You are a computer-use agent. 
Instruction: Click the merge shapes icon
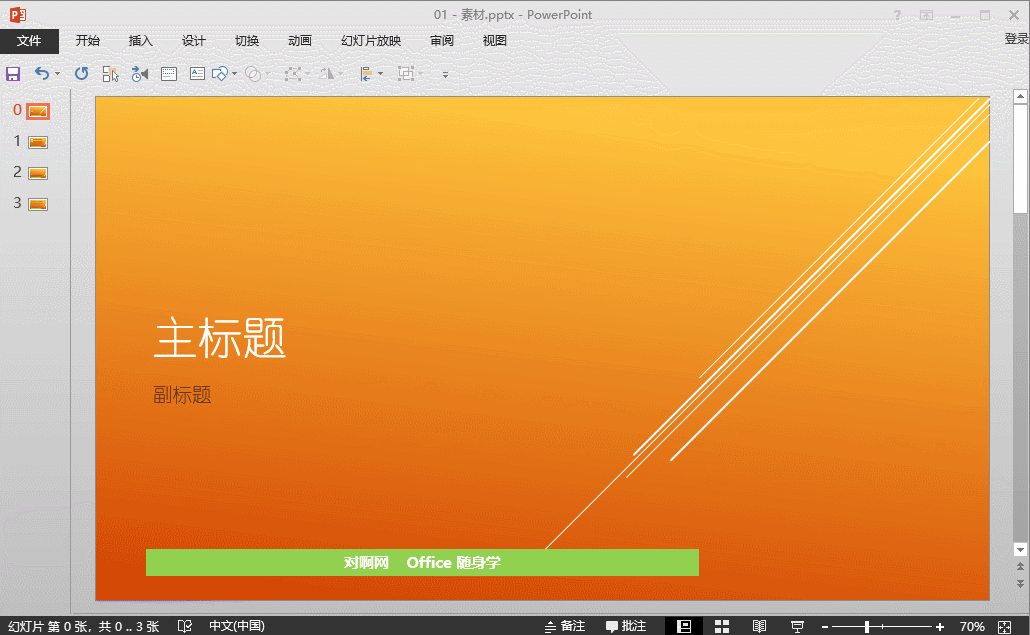(253, 74)
